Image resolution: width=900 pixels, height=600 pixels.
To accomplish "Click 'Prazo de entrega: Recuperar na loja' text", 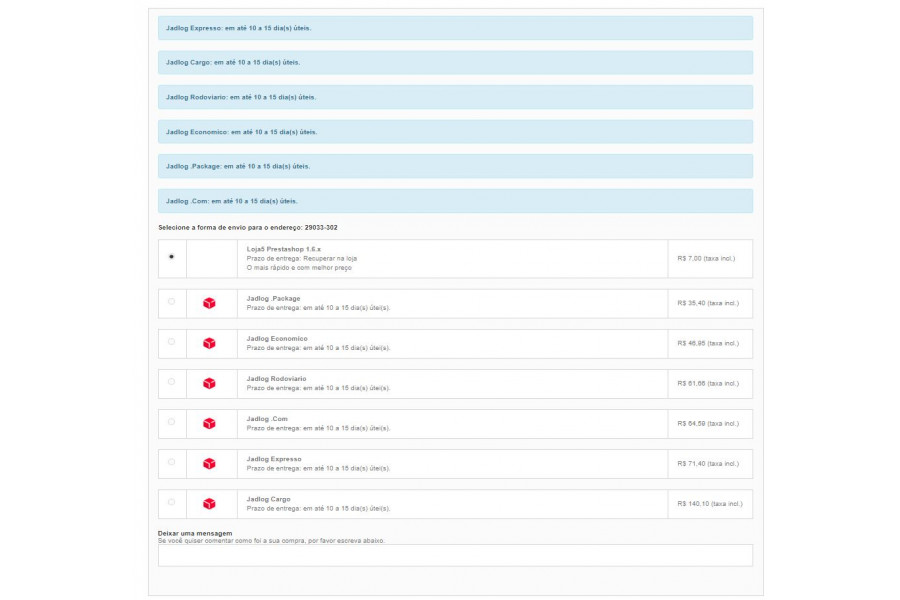I will [302, 258].
